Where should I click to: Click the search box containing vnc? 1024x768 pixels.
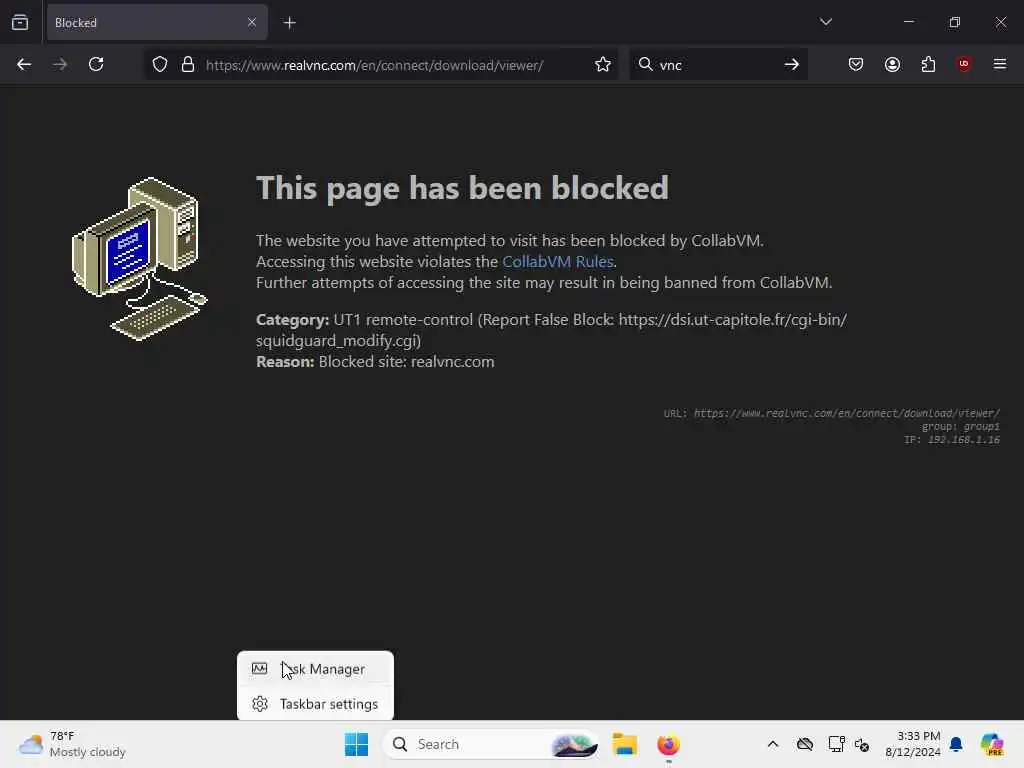click(x=718, y=65)
